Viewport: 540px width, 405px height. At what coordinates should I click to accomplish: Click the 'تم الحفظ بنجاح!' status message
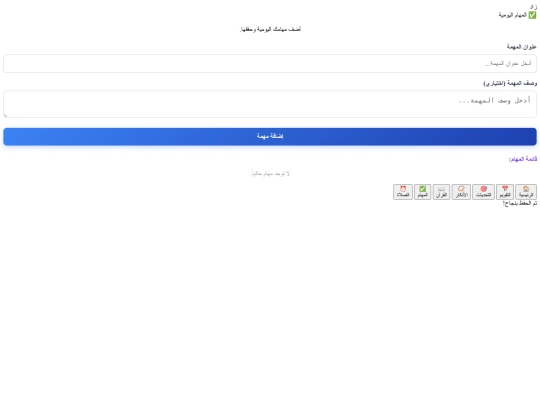pos(520,203)
